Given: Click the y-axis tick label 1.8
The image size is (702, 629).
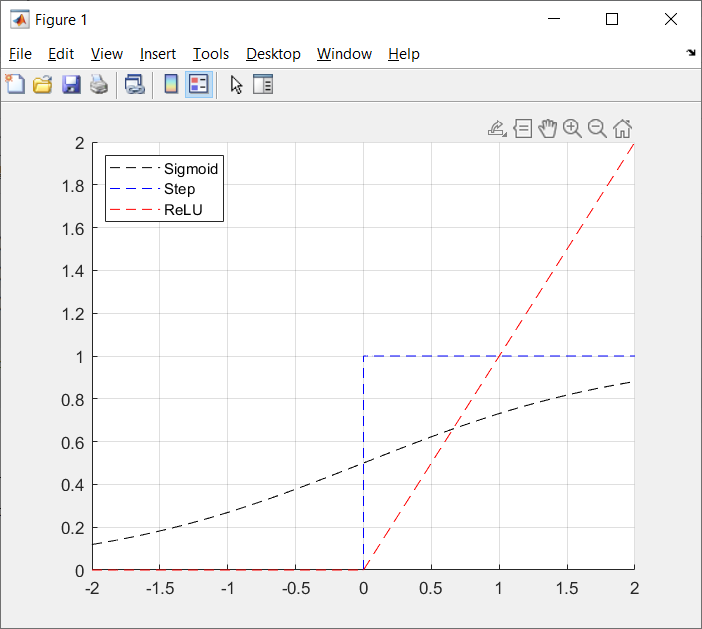Looking at the screenshot, I should tap(73, 186).
